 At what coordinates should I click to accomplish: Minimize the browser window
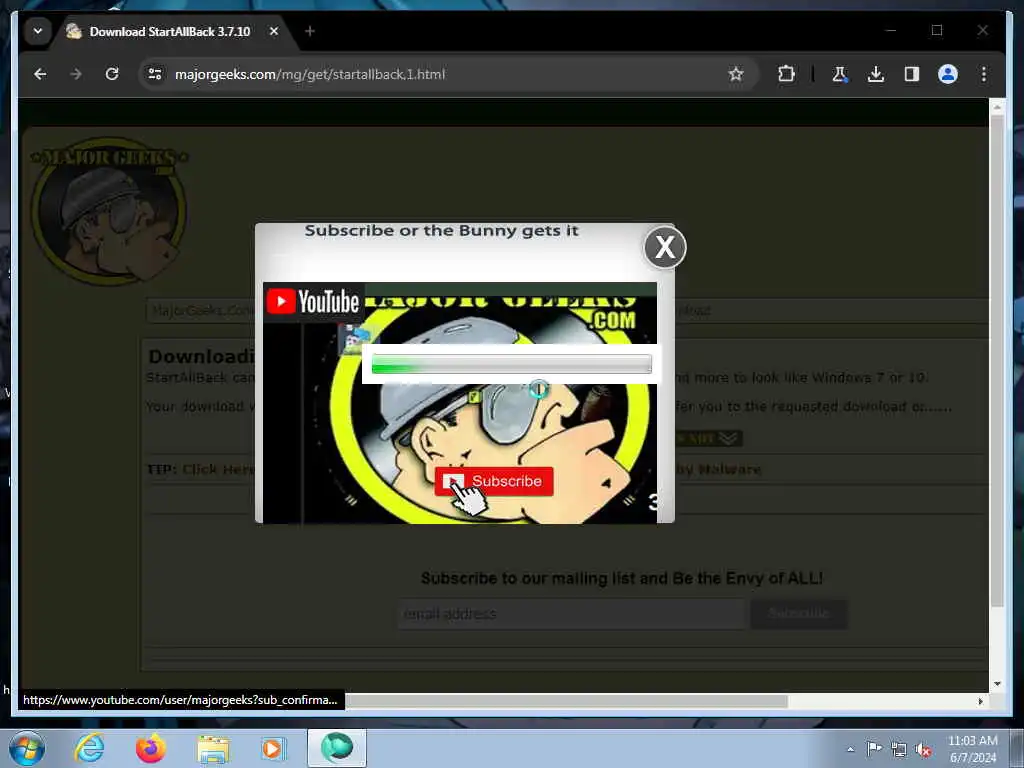(891, 30)
